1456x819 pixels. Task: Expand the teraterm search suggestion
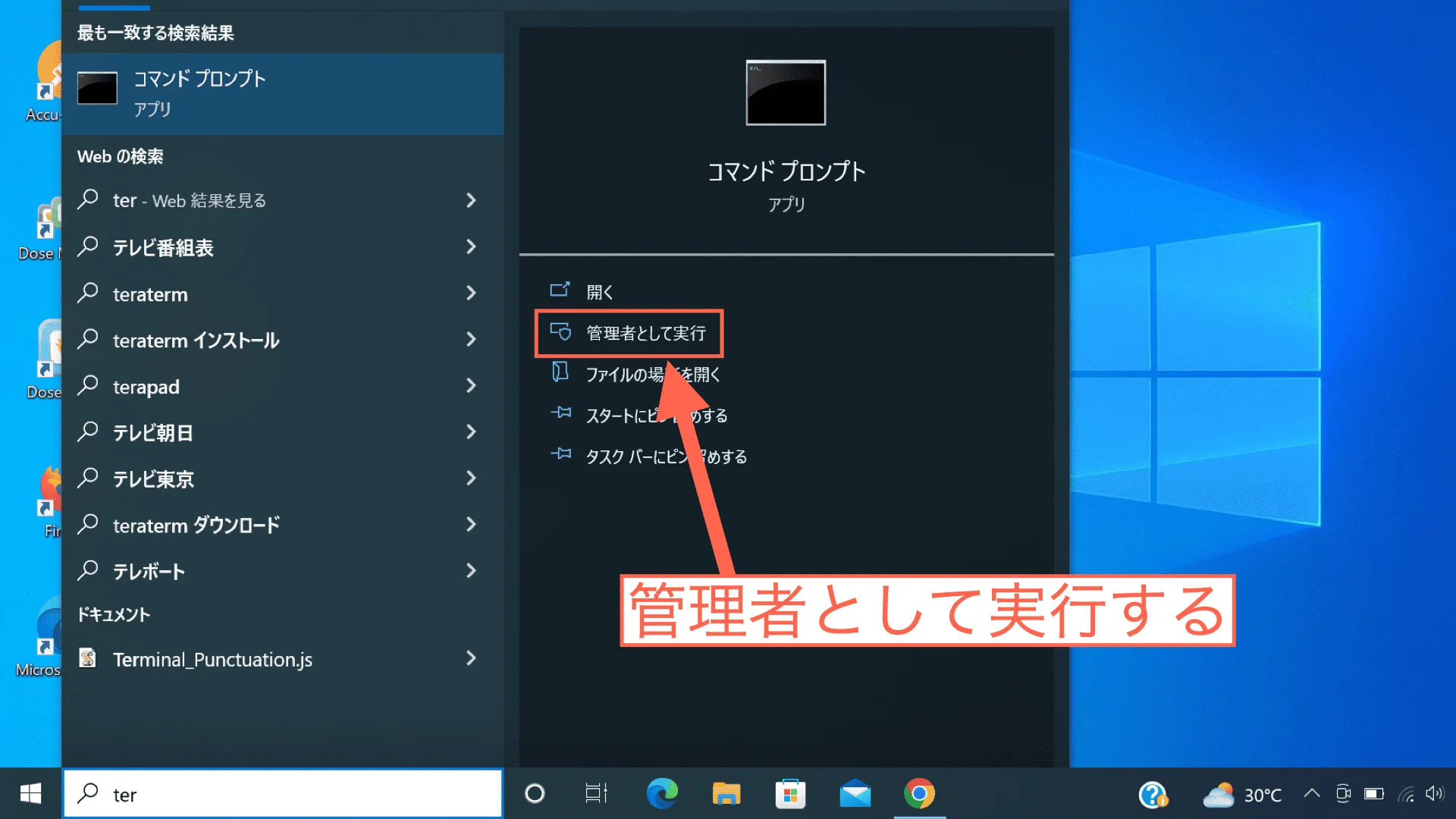(x=471, y=293)
